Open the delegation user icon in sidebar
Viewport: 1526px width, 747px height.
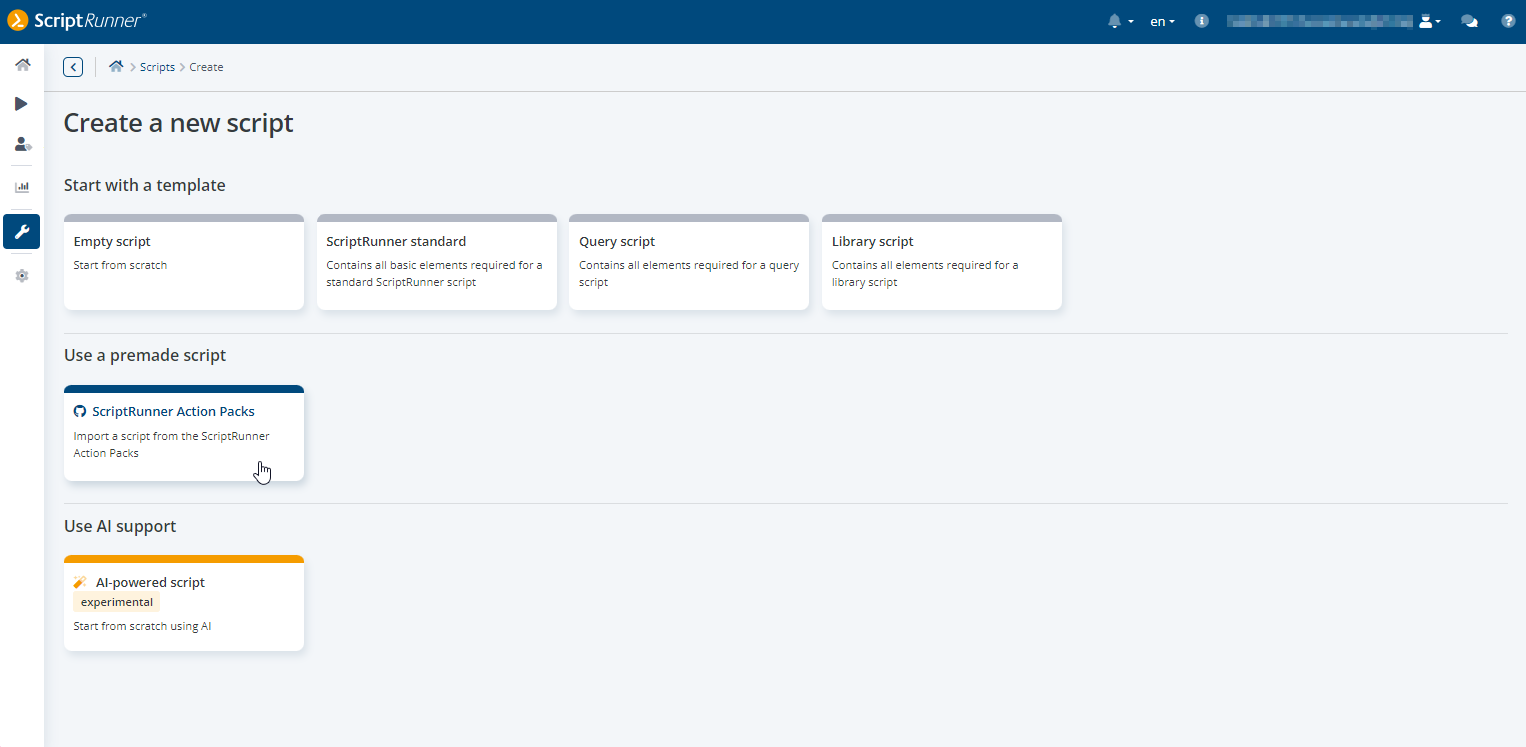coord(22,145)
